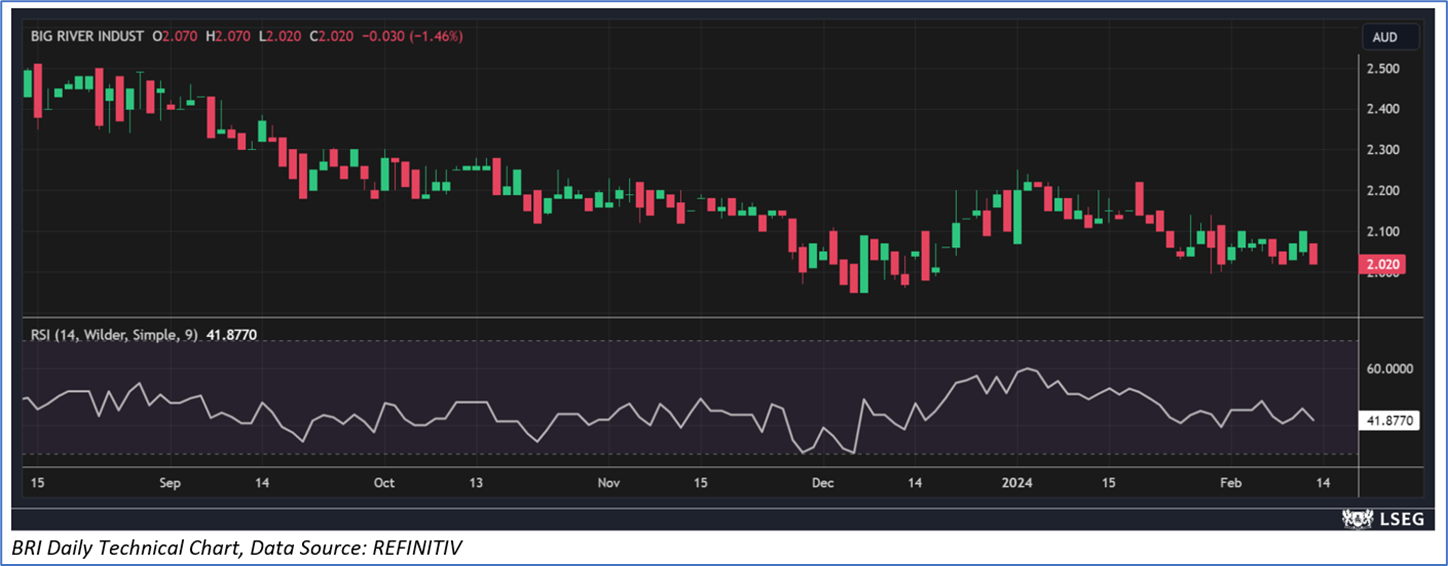Image resolution: width=1448 pixels, height=566 pixels.
Task: Click the open value O2.070
Action: (174, 36)
